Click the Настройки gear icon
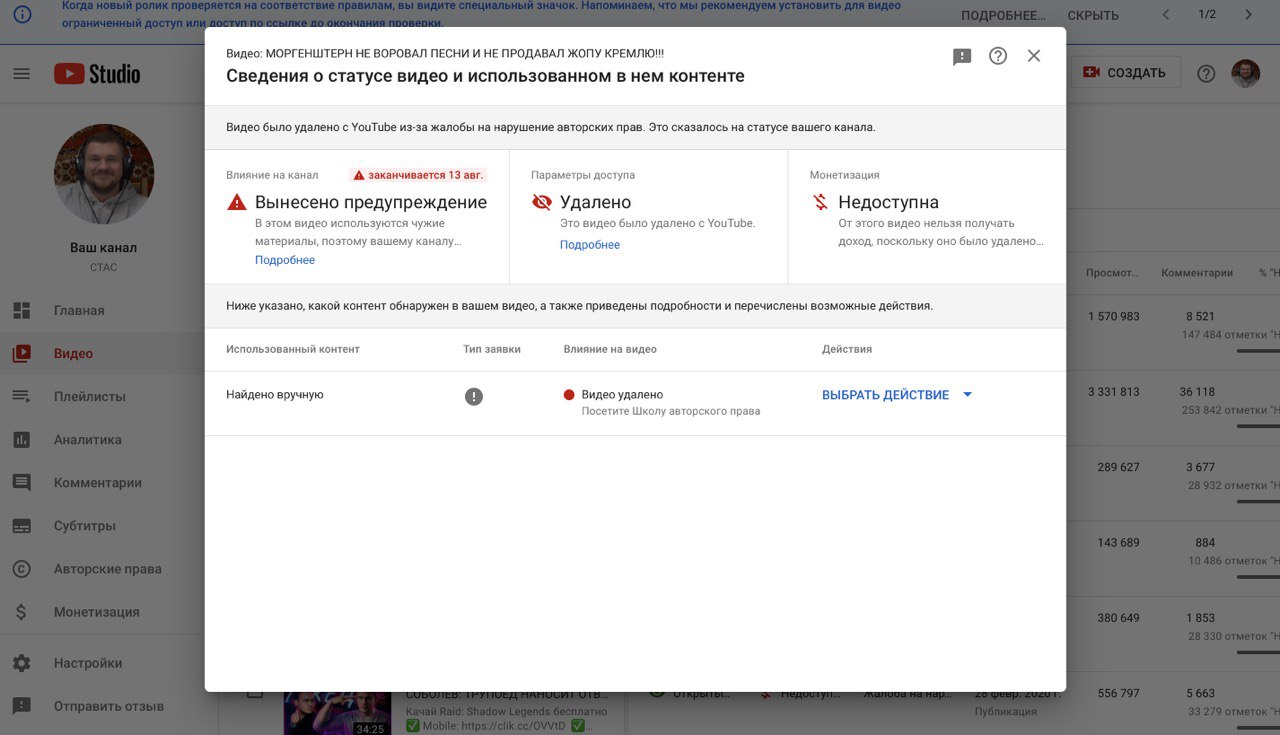The width and height of the screenshot is (1280, 735). click(21, 662)
